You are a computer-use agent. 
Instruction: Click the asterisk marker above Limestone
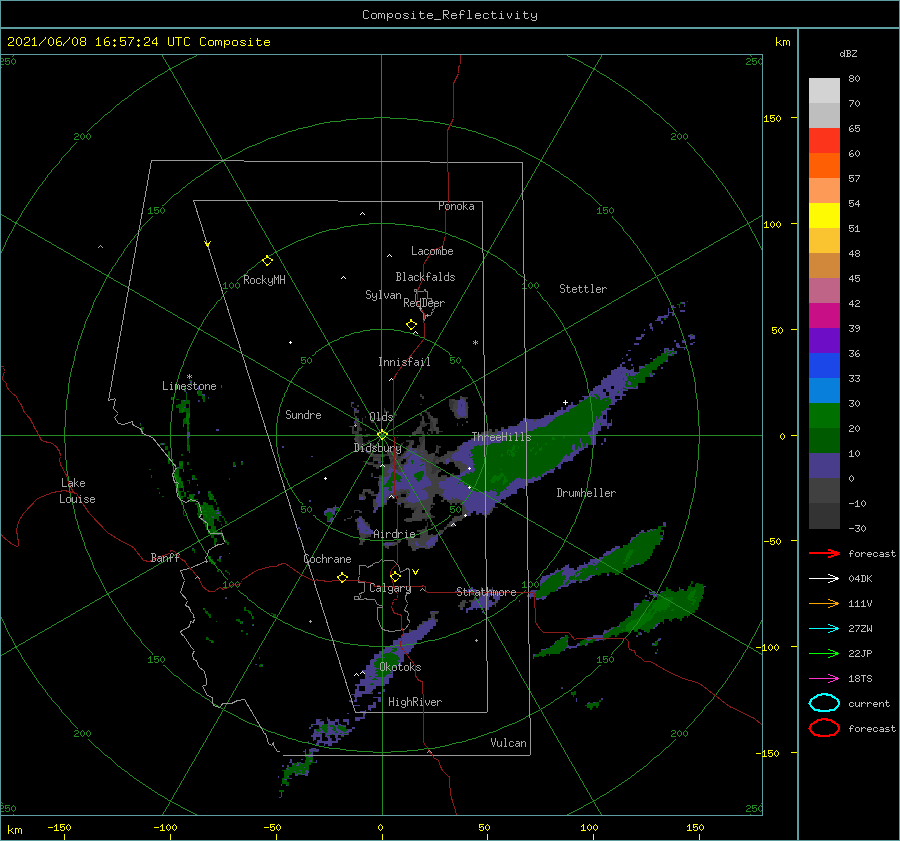[189, 377]
